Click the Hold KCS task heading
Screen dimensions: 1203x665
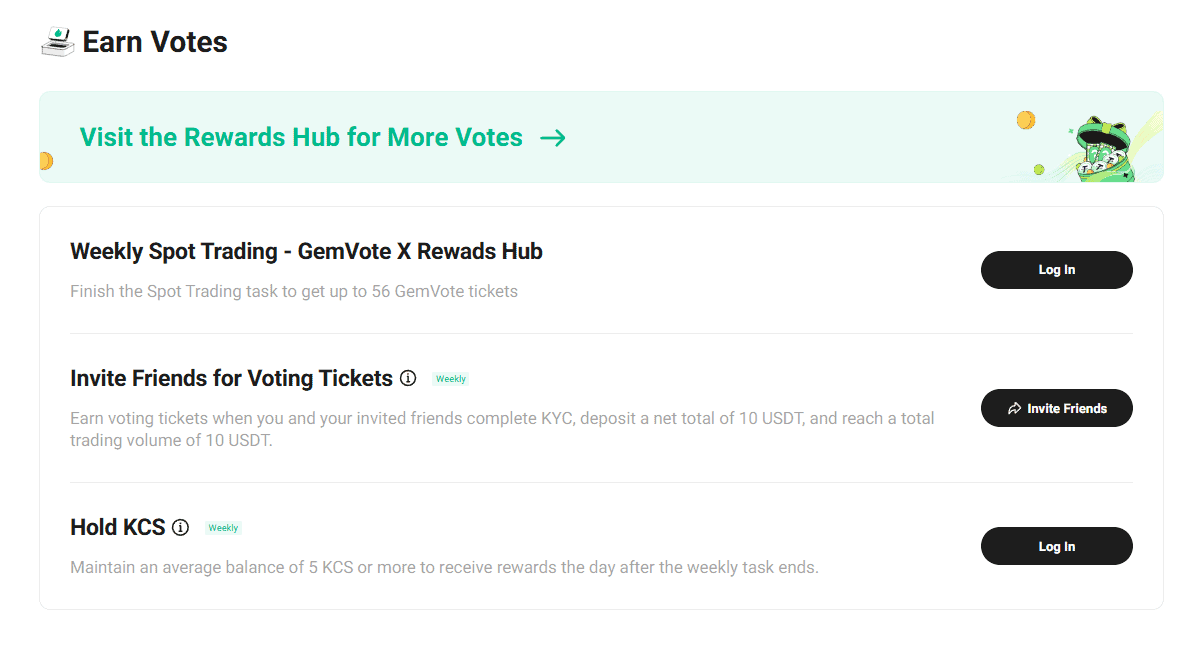117,527
